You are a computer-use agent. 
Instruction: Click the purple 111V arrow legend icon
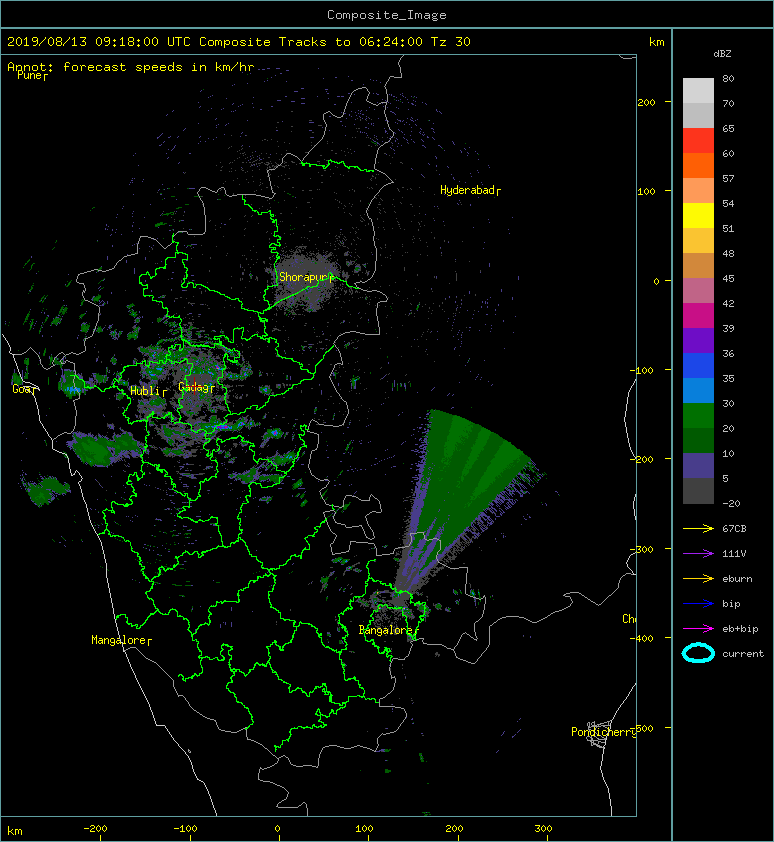click(x=698, y=554)
